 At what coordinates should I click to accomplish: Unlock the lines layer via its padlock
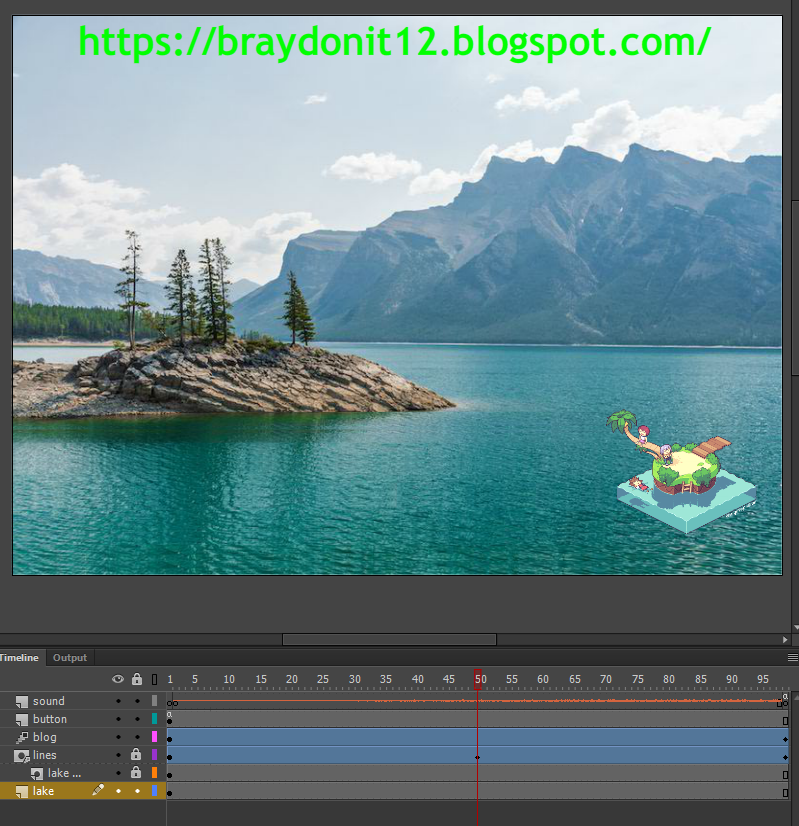coord(136,754)
